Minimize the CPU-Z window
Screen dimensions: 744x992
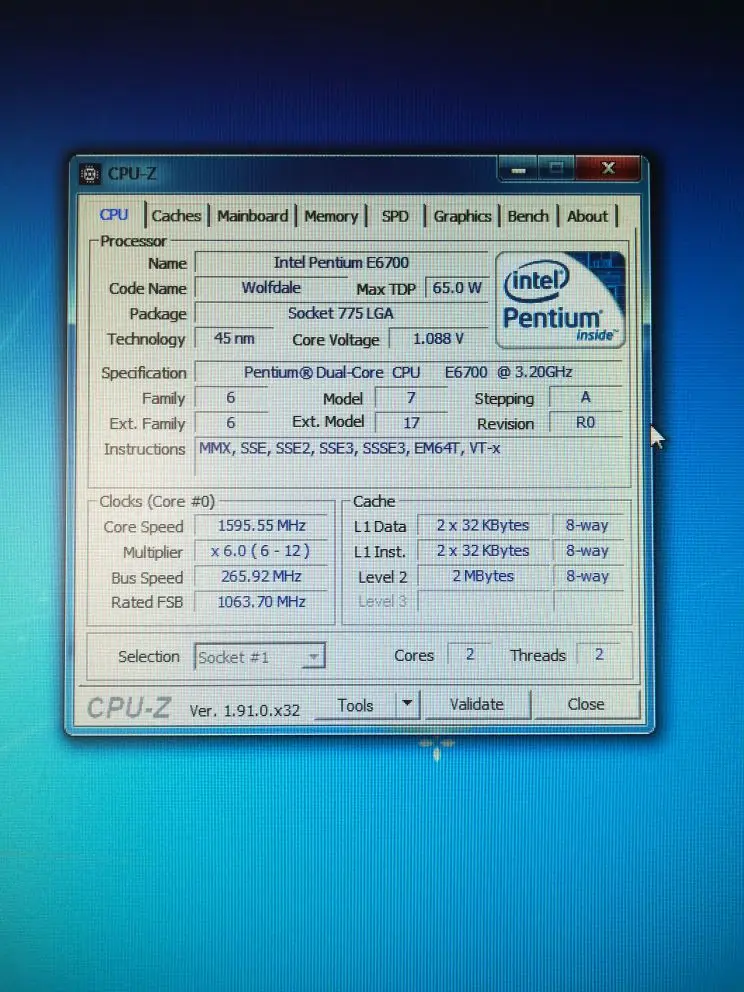pos(518,169)
